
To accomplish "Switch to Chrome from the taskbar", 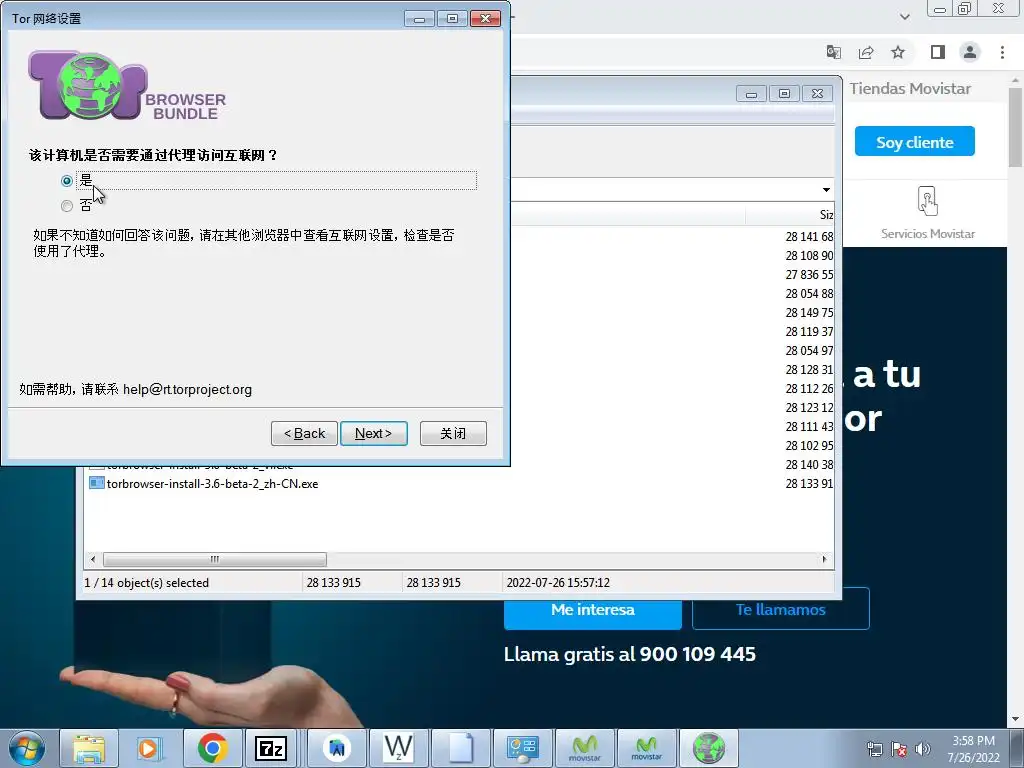I will coord(212,748).
